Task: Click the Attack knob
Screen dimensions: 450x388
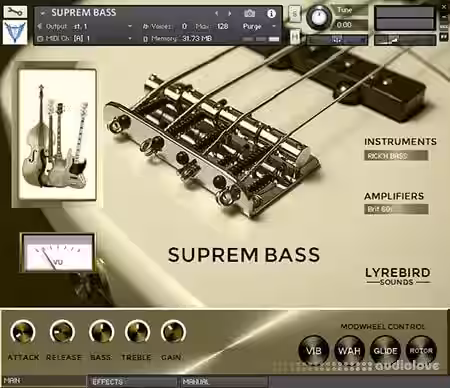Action: [x=23, y=332]
